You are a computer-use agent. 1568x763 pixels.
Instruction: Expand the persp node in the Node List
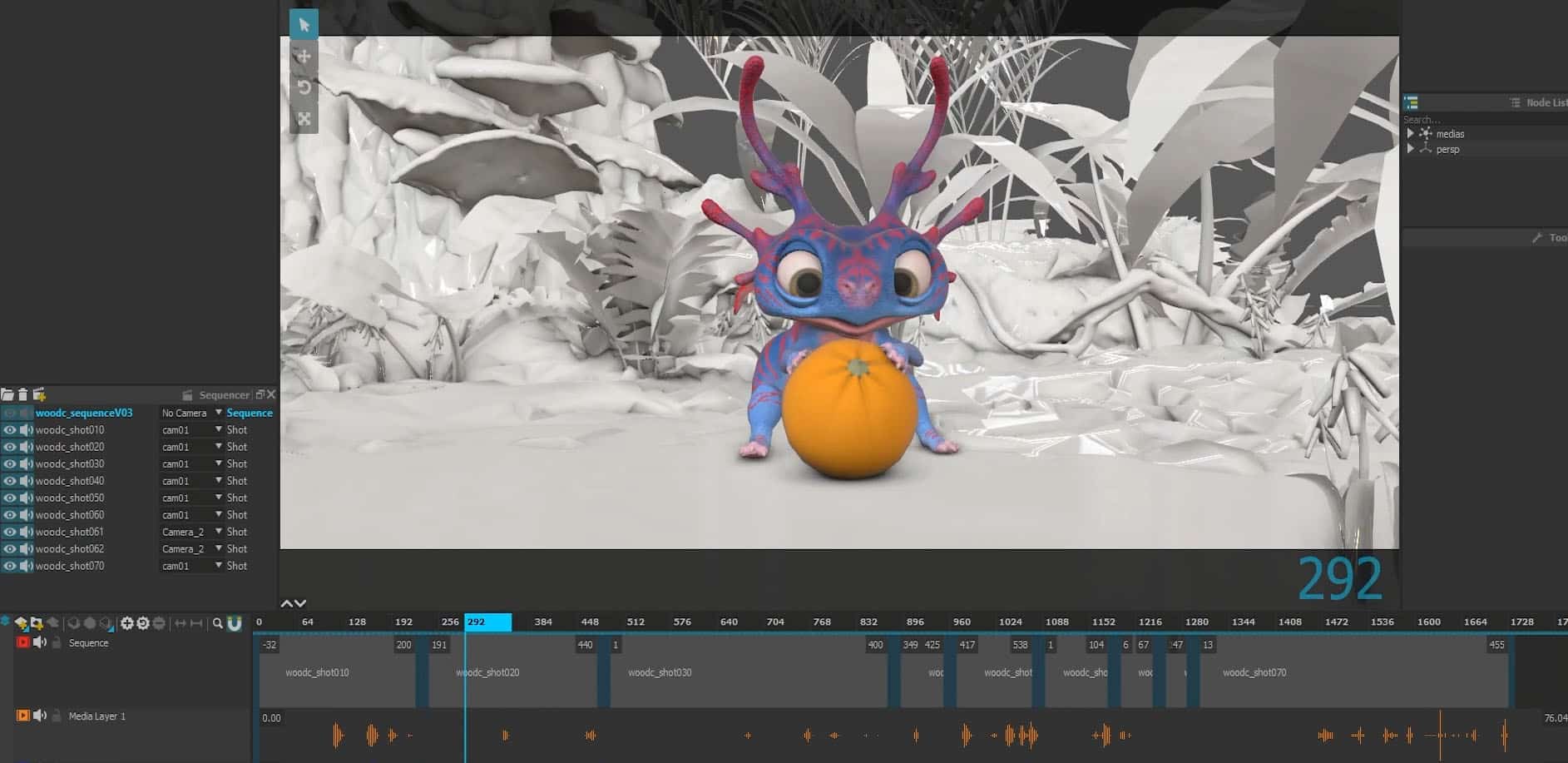[1410, 149]
